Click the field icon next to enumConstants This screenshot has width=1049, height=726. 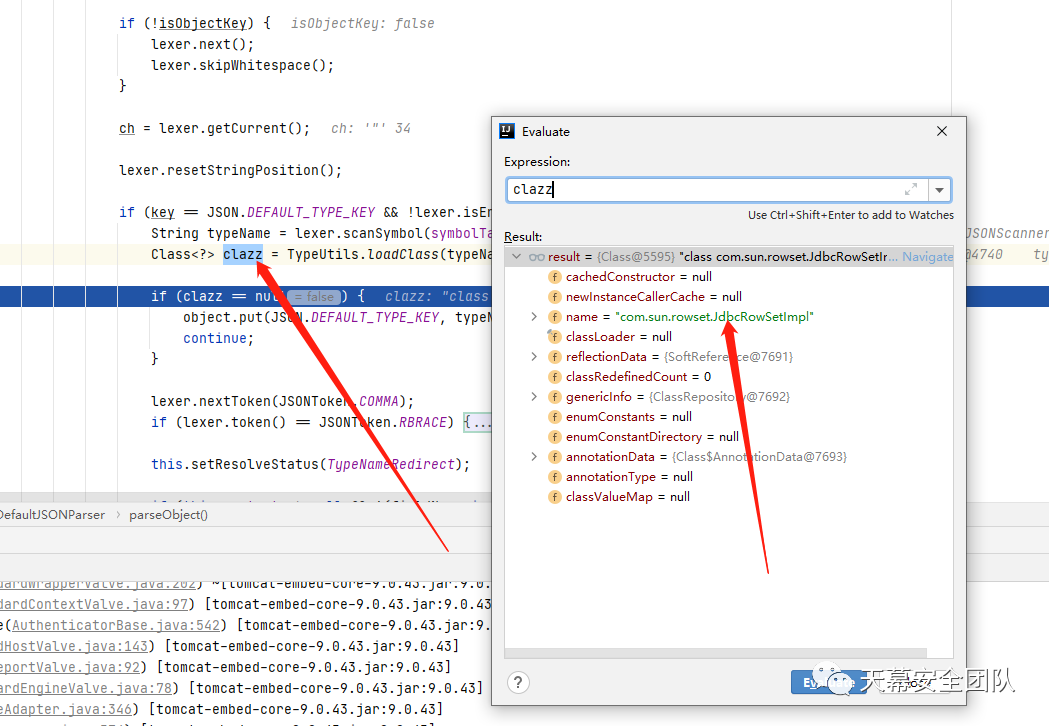(554, 417)
